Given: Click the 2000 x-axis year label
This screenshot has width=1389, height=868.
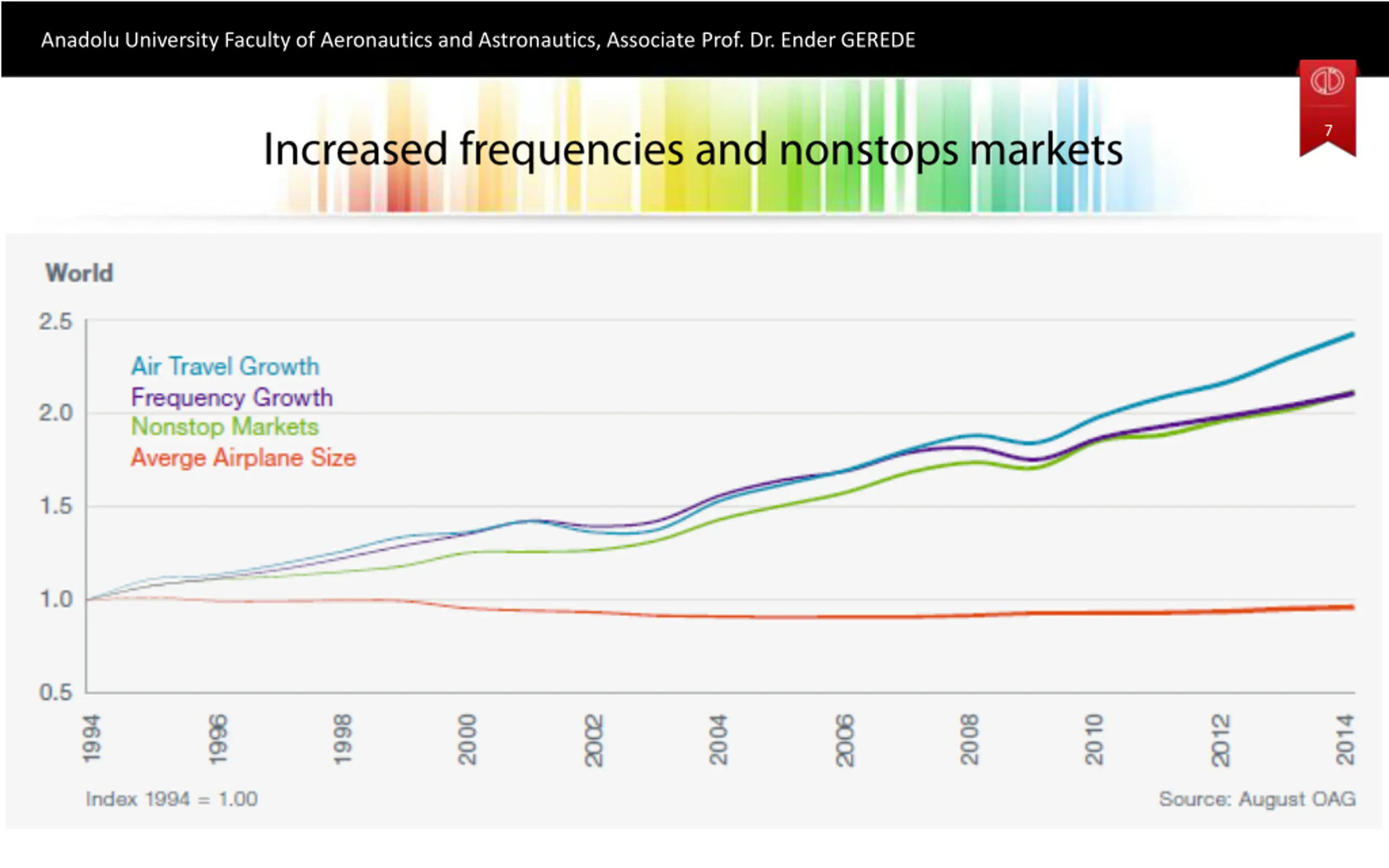Looking at the screenshot, I should point(467,739).
